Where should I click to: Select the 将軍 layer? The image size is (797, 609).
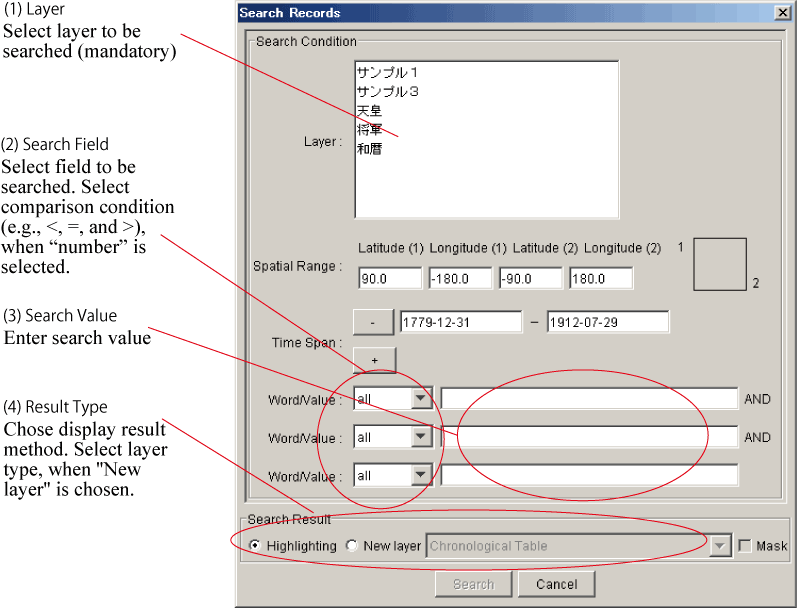[369, 130]
